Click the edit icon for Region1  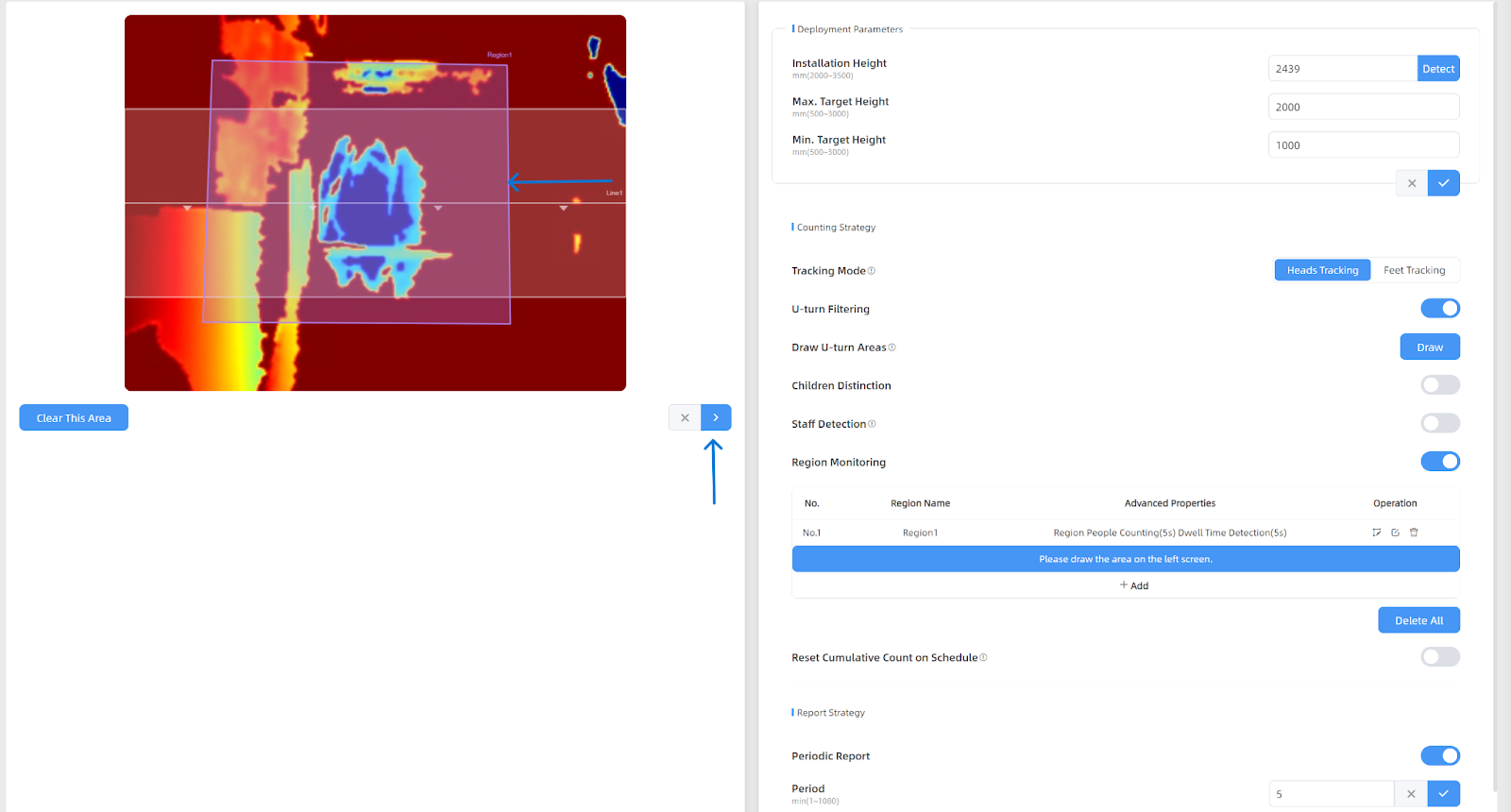pos(1395,533)
